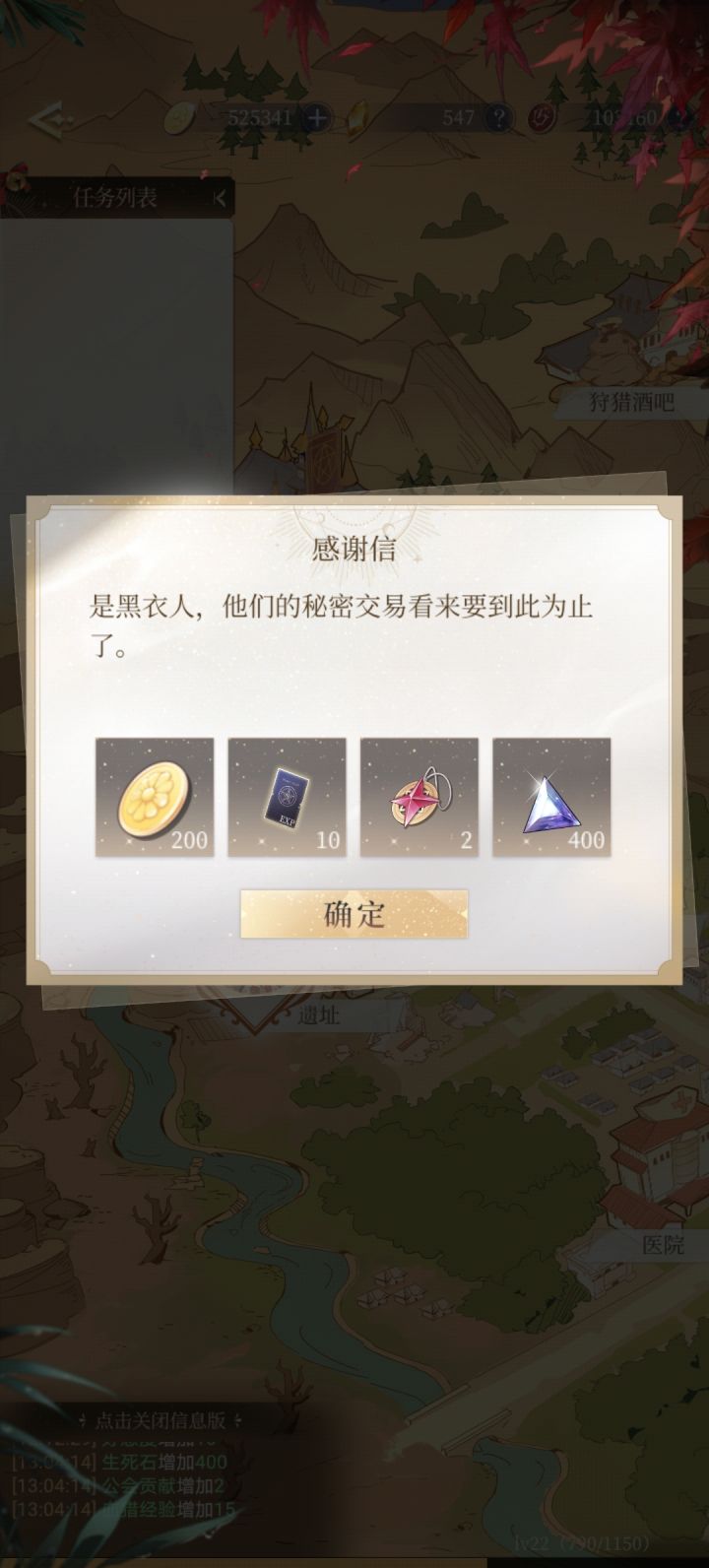Select the crystal prism reward showing 400
Screen dimensions: 709x1568
[551, 797]
